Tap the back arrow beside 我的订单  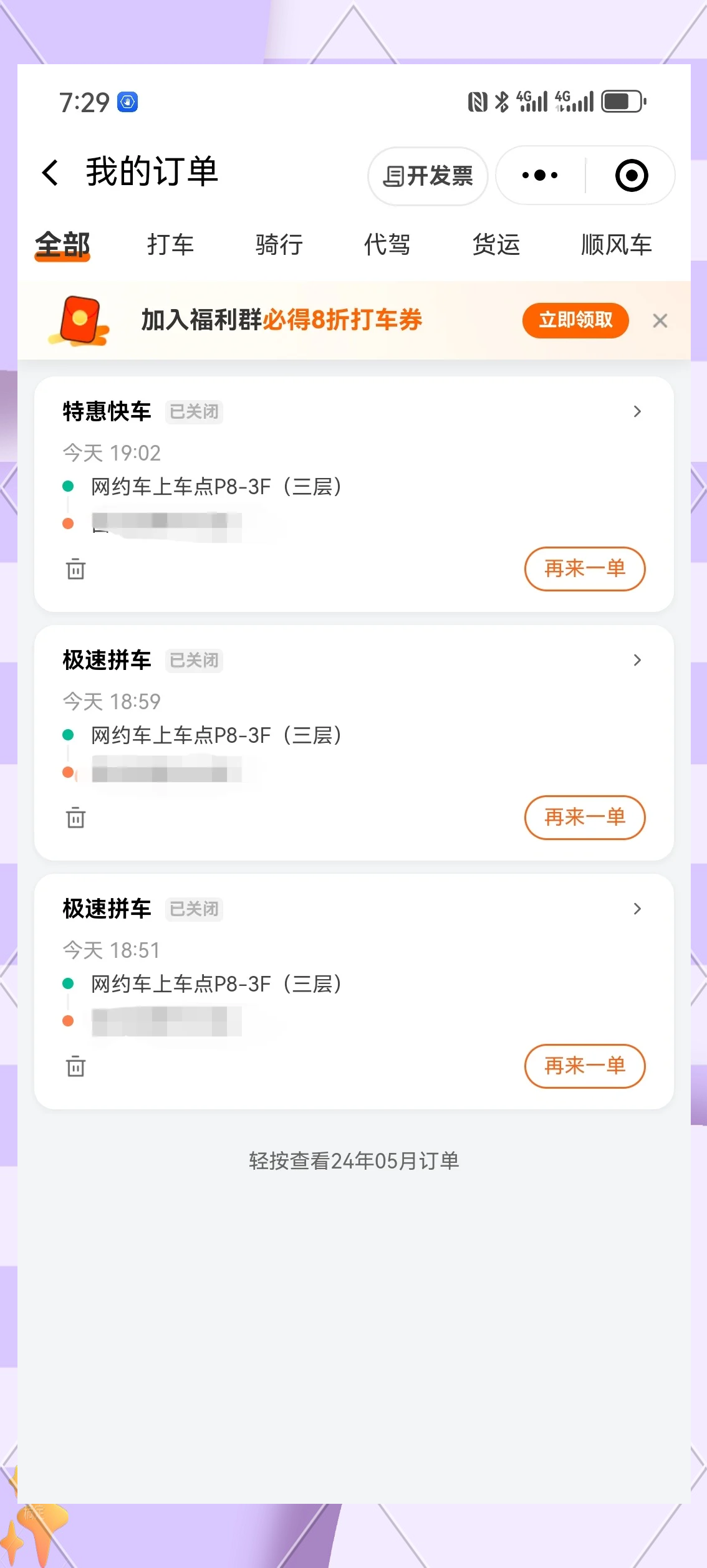[x=50, y=173]
